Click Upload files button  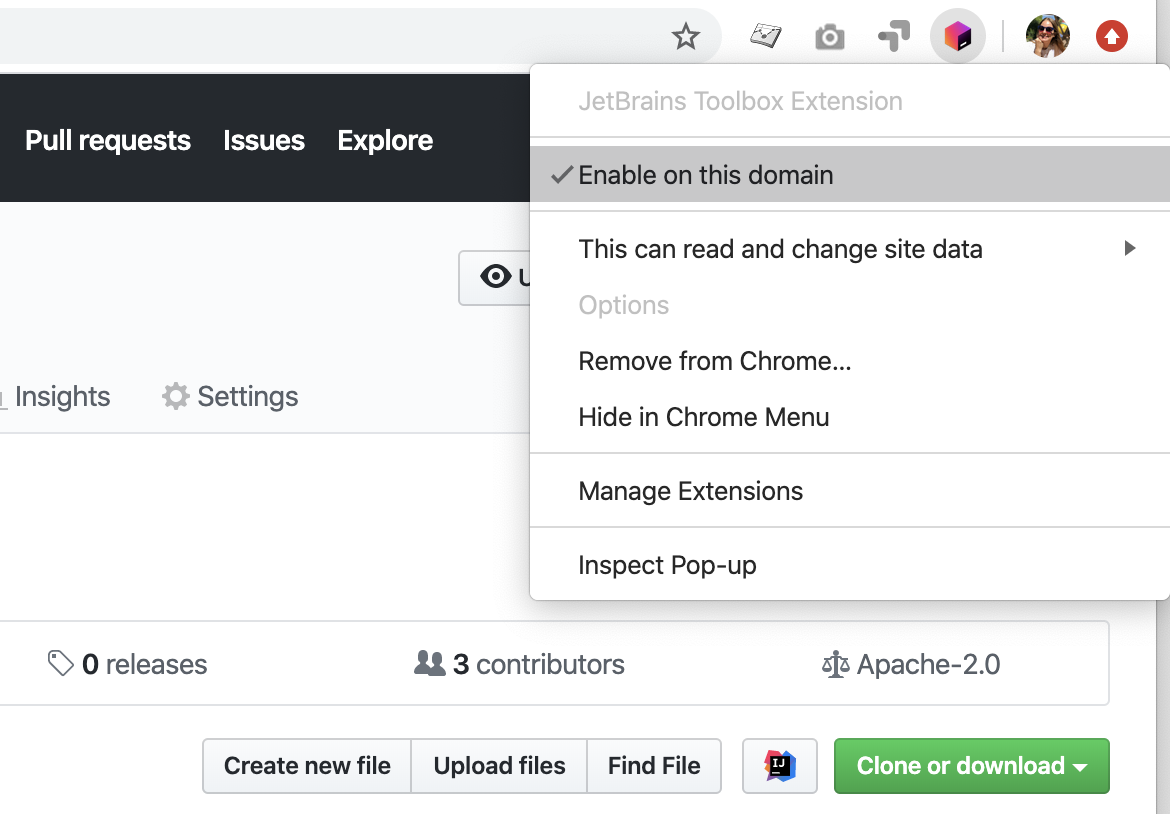499,766
